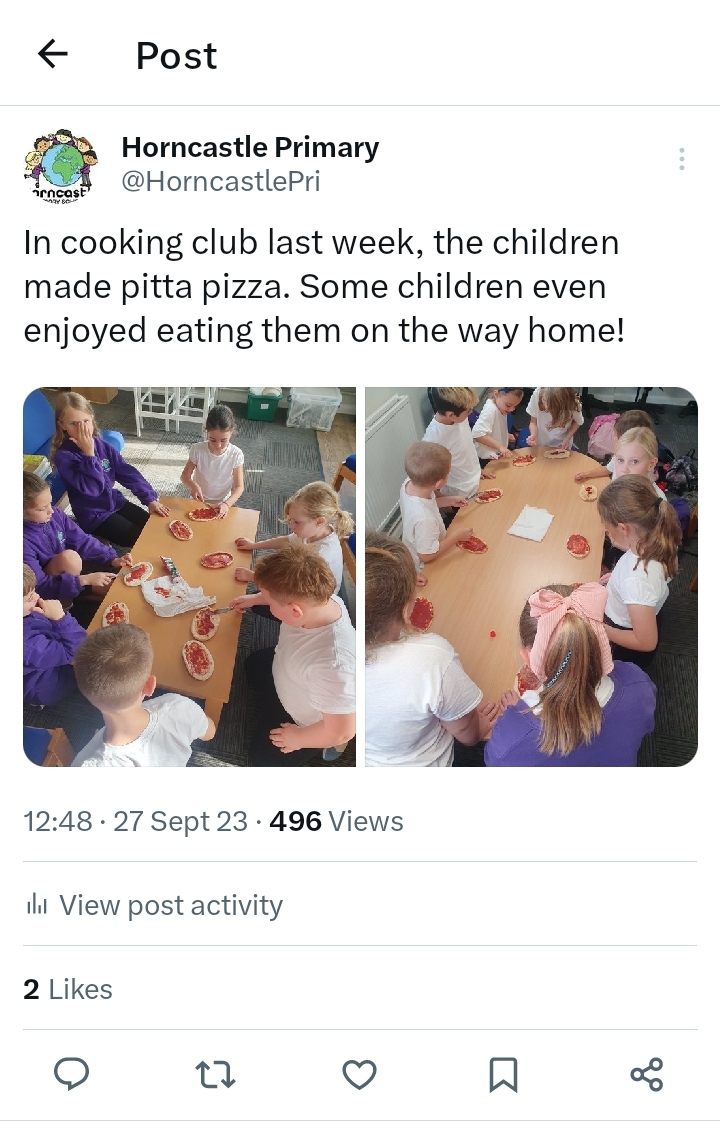Tap the pitta pizza post text
The width and height of the screenshot is (720, 1148).
324,286
